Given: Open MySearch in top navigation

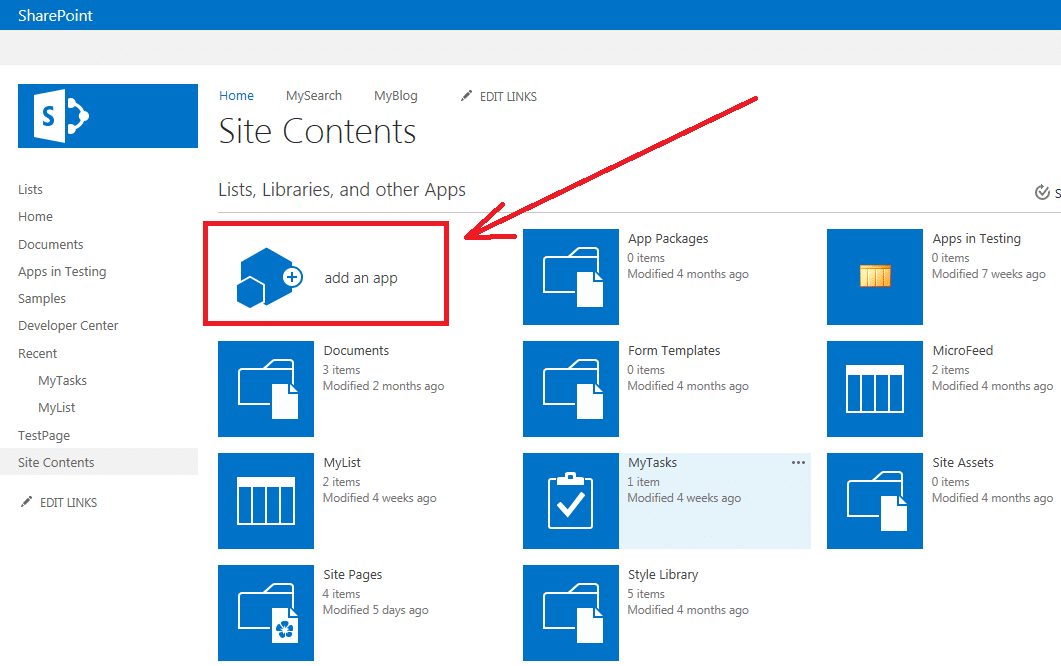Looking at the screenshot, I should tap(314, 95).
